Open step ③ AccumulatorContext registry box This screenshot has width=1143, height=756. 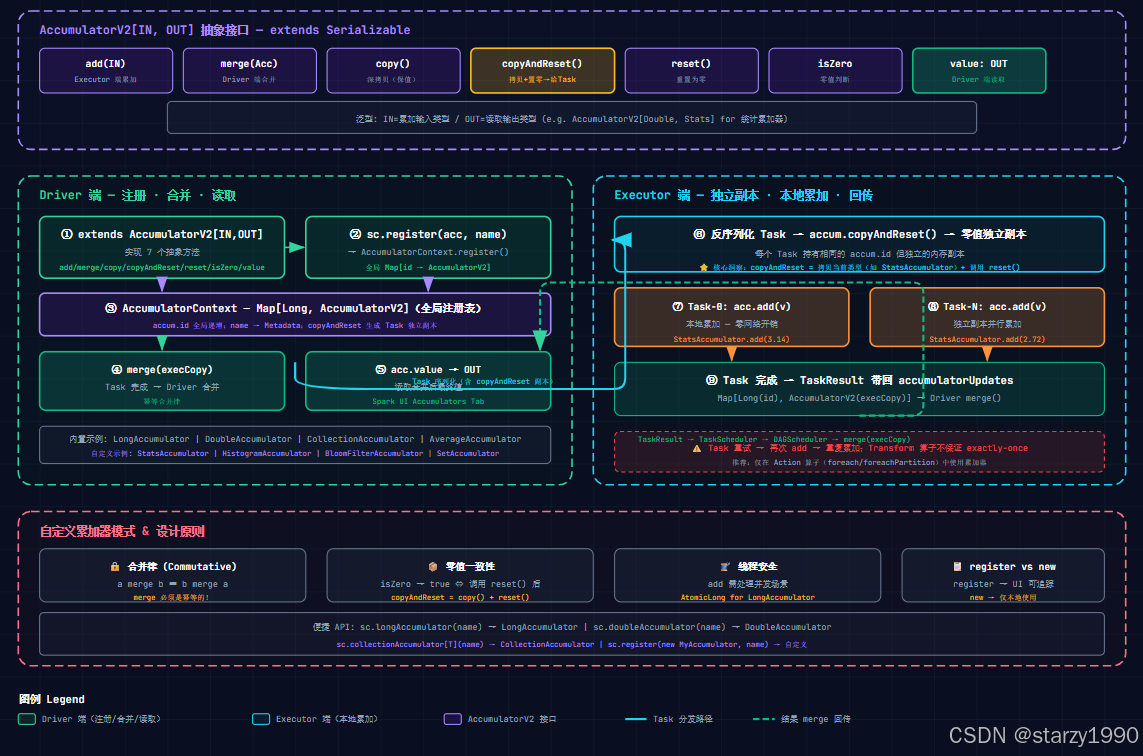tap(294, 314)
